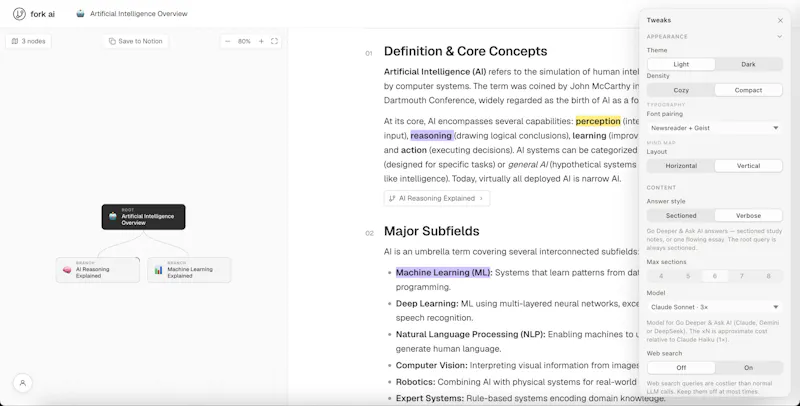The image size is (800, 406).
Task: Click the highlighted word reasoning
Action: click(x=431, y=136)
